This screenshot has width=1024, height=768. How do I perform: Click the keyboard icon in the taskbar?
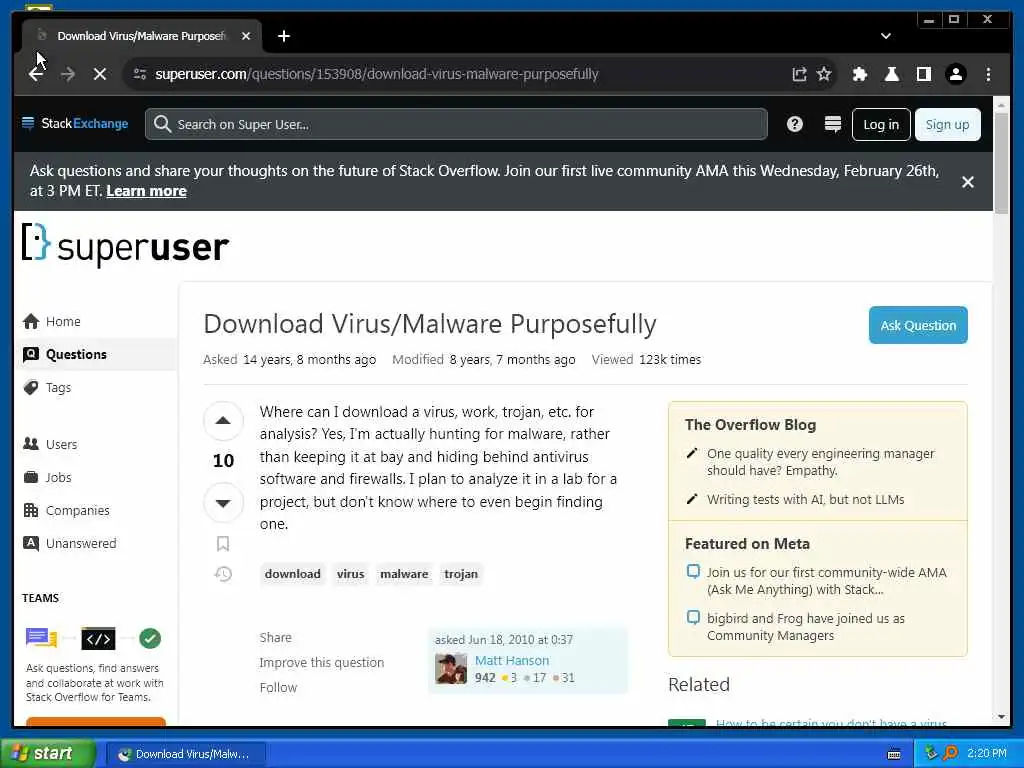coord(894,754)
